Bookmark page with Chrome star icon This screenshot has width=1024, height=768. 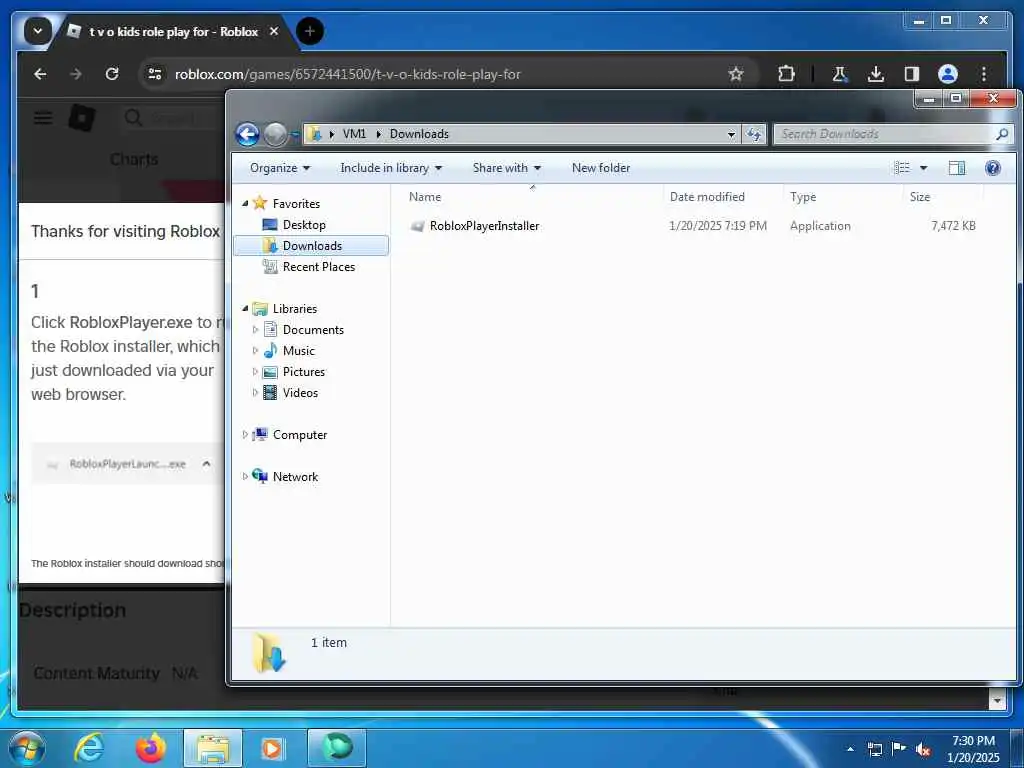[x=736, y=74]
